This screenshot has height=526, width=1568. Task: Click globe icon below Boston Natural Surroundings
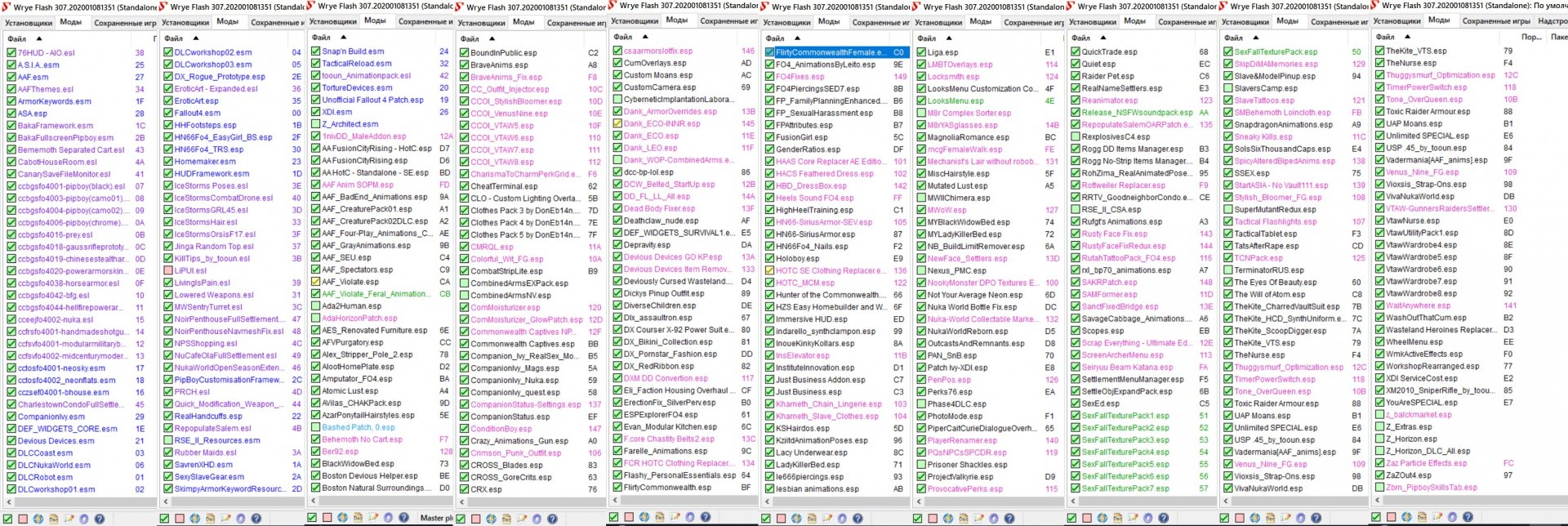coord(342,518)
